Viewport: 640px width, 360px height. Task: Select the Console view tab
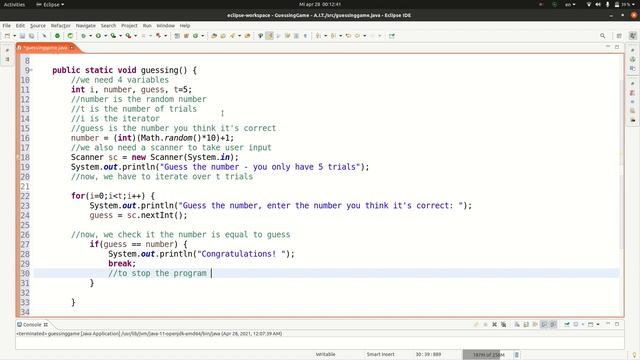(x=32, y=324)
